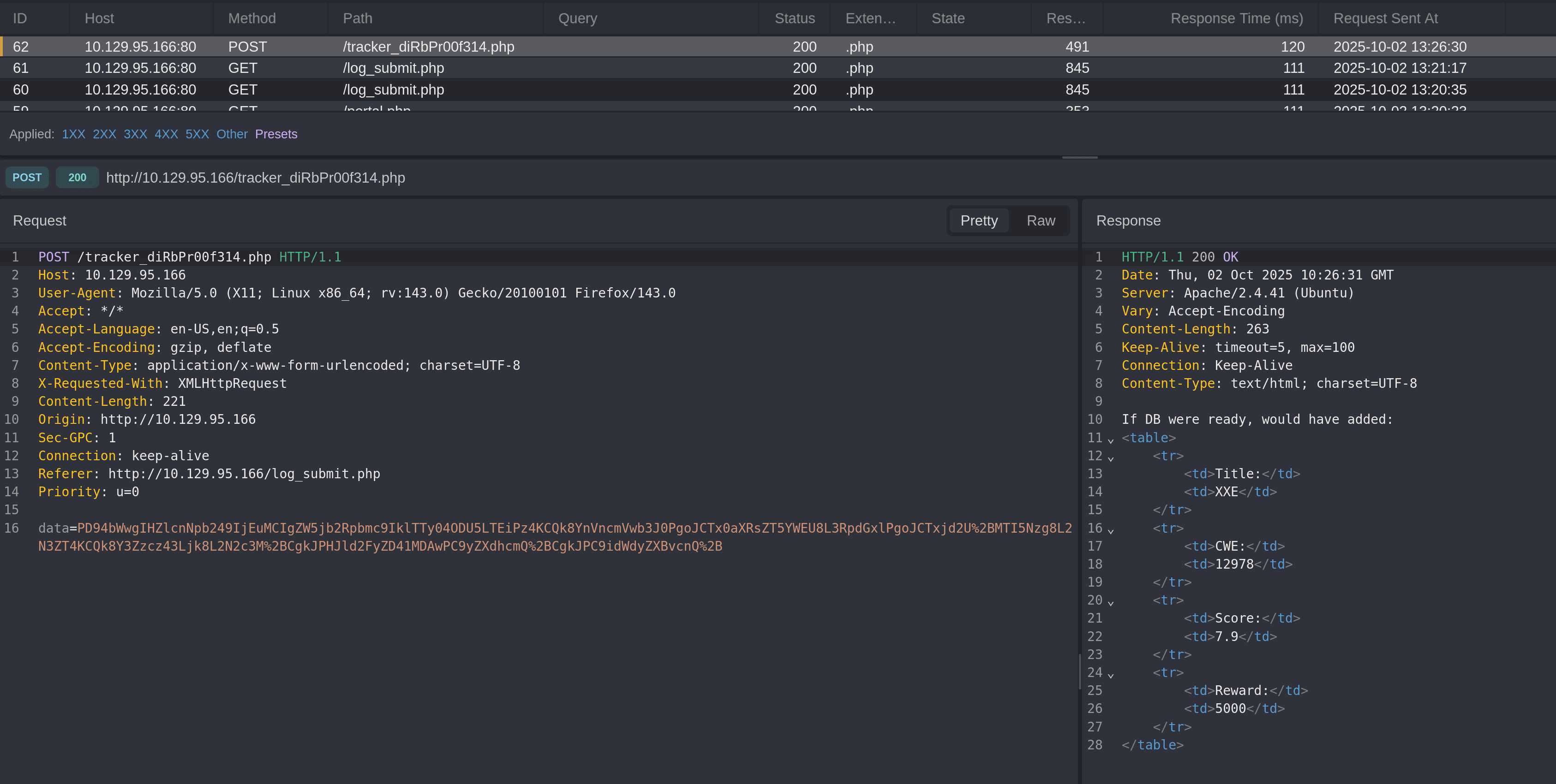
Task: Toggle the Other status filter
Action: point(232,134)
